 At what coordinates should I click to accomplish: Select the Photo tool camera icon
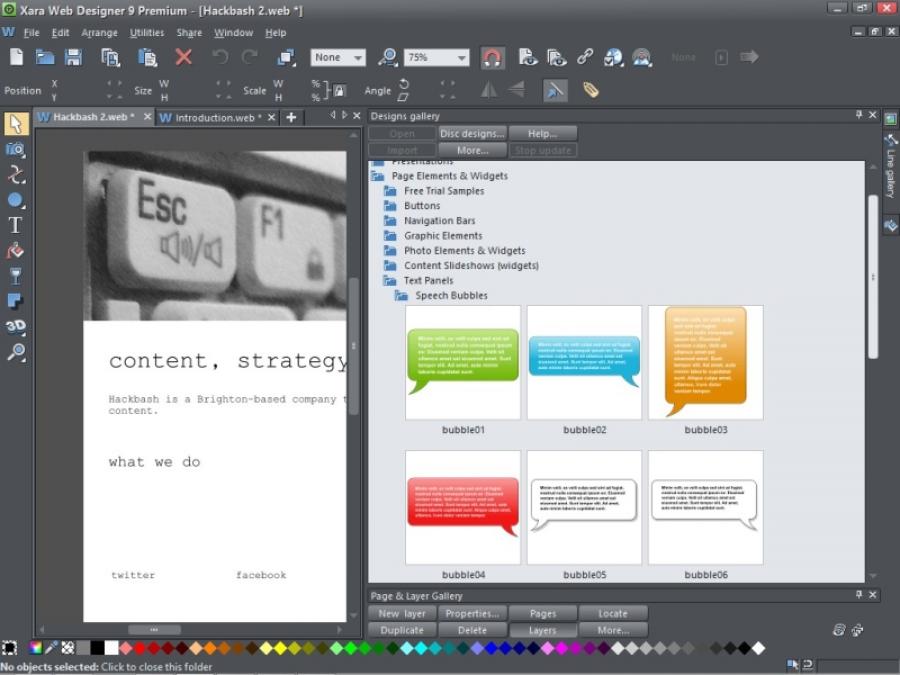[15, 150]
